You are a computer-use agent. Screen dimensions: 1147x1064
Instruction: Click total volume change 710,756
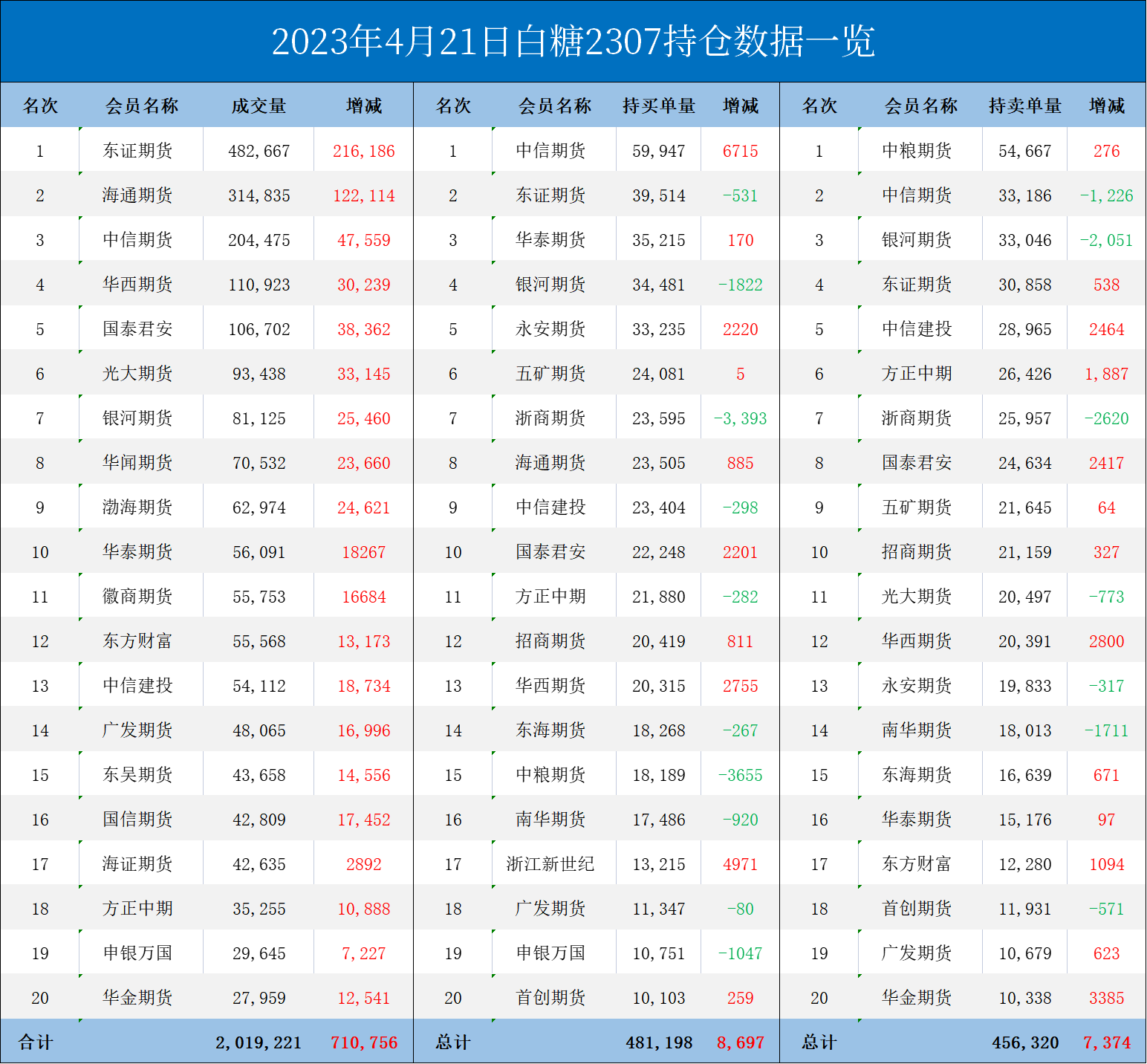point(364,1042)
